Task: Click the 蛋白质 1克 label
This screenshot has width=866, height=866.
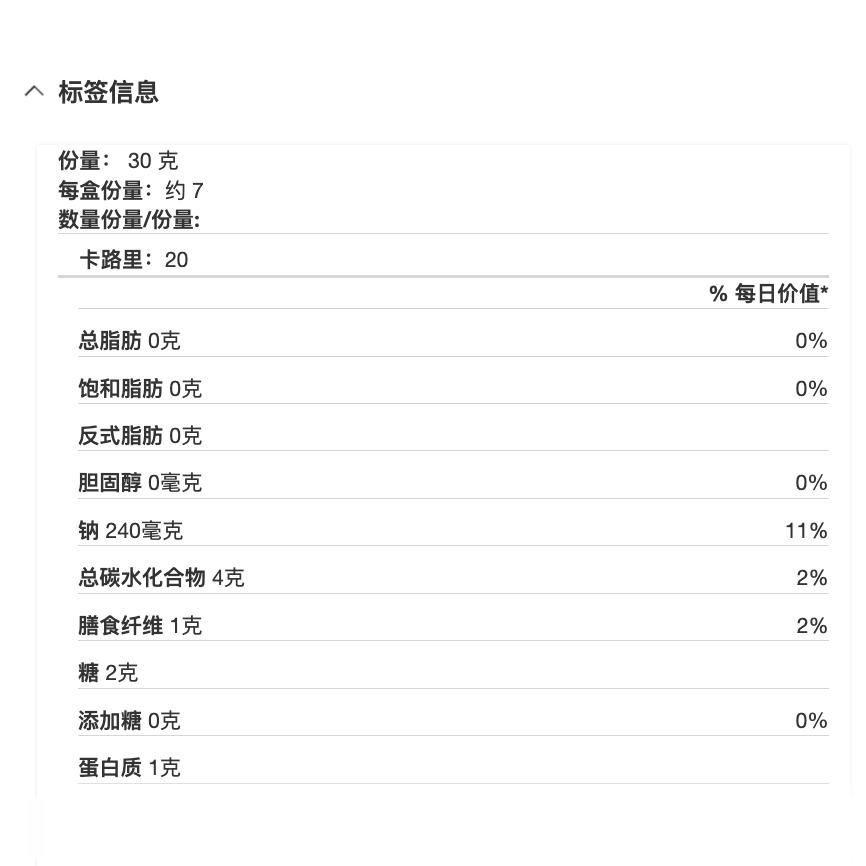Action: point(129,768)
